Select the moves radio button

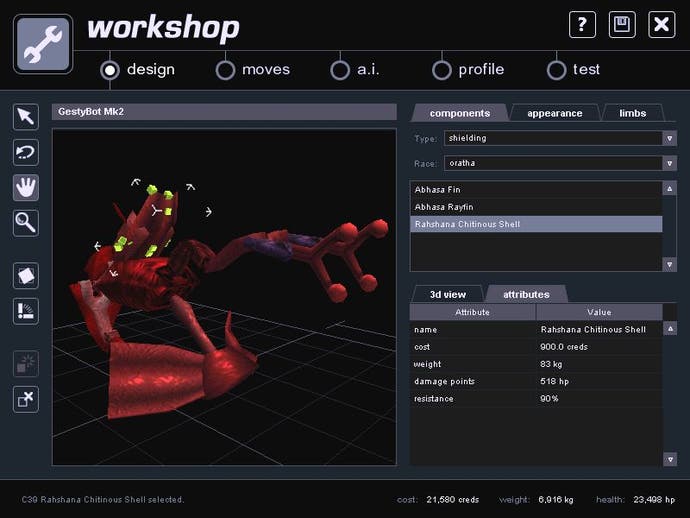point(225,70)
